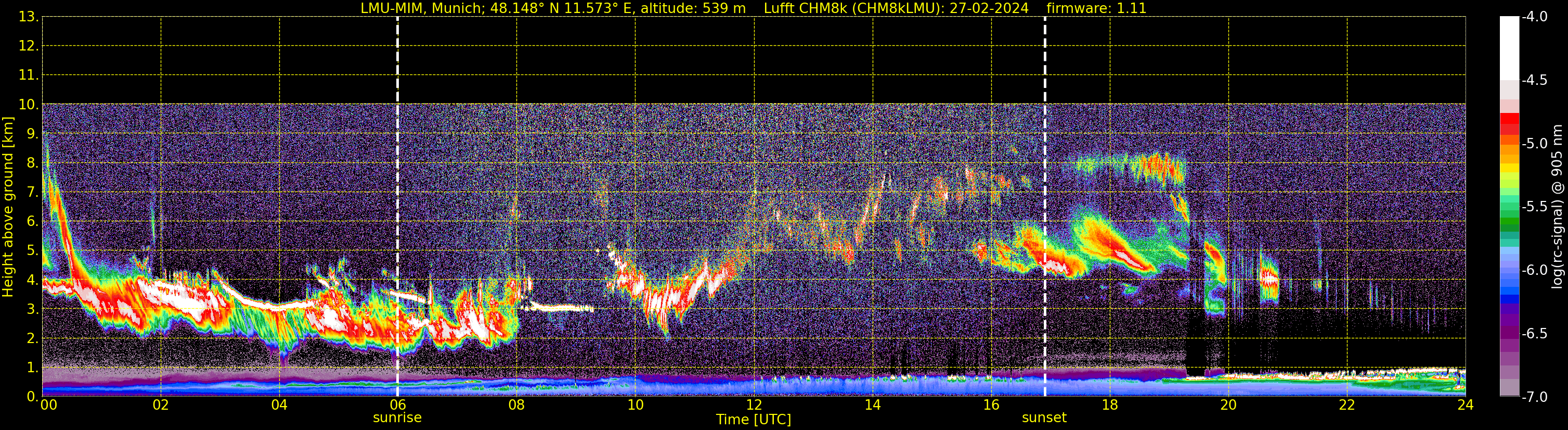Click the time-axis tick label 22
The width and height of the screenshot is (1568, 430).
(x=1346, y=406)
